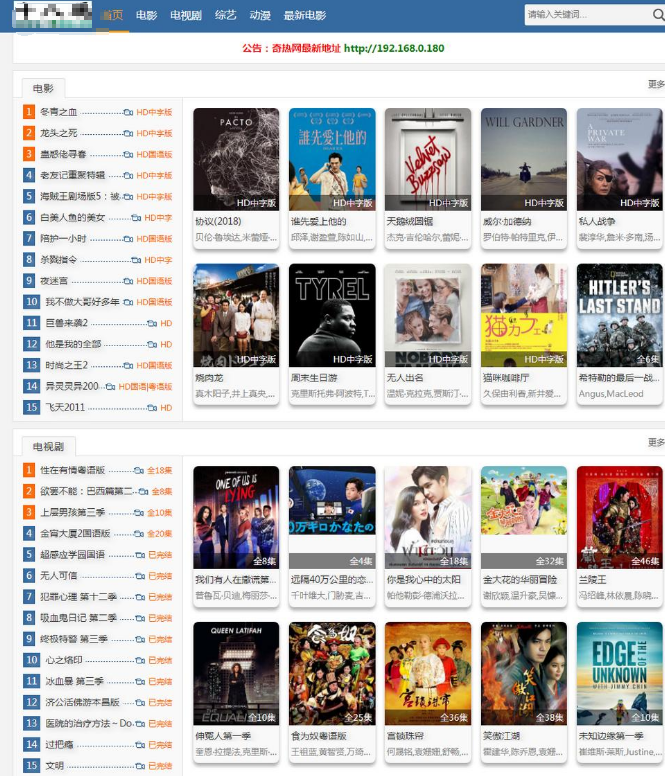Click the camera icon beside 夜迷宫
Viewport: 665px width, 776px height.
click(x=128, y=281)
